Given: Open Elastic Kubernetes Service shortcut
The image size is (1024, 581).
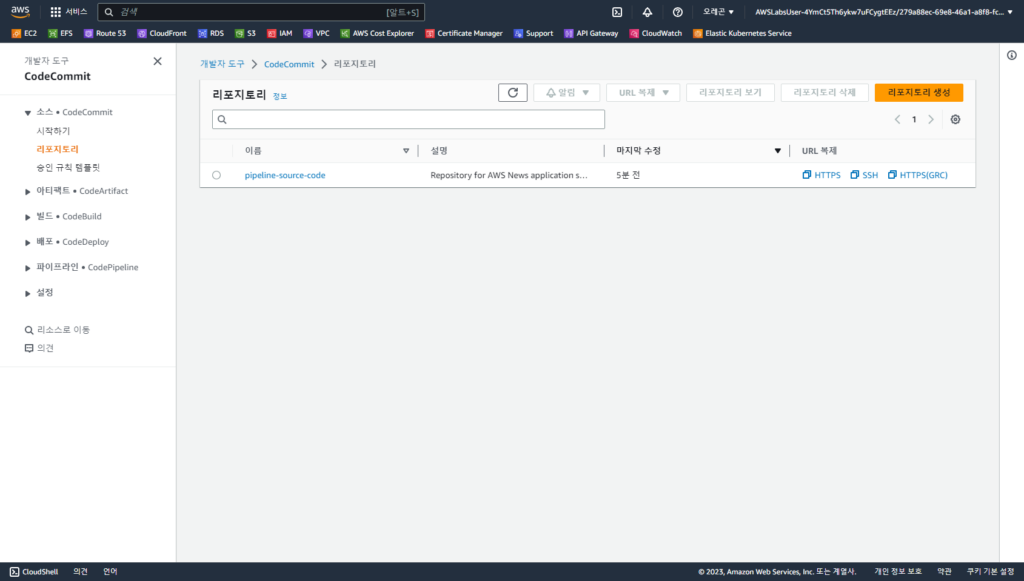Looking at the screenshot, I should (x=743, y=33).
